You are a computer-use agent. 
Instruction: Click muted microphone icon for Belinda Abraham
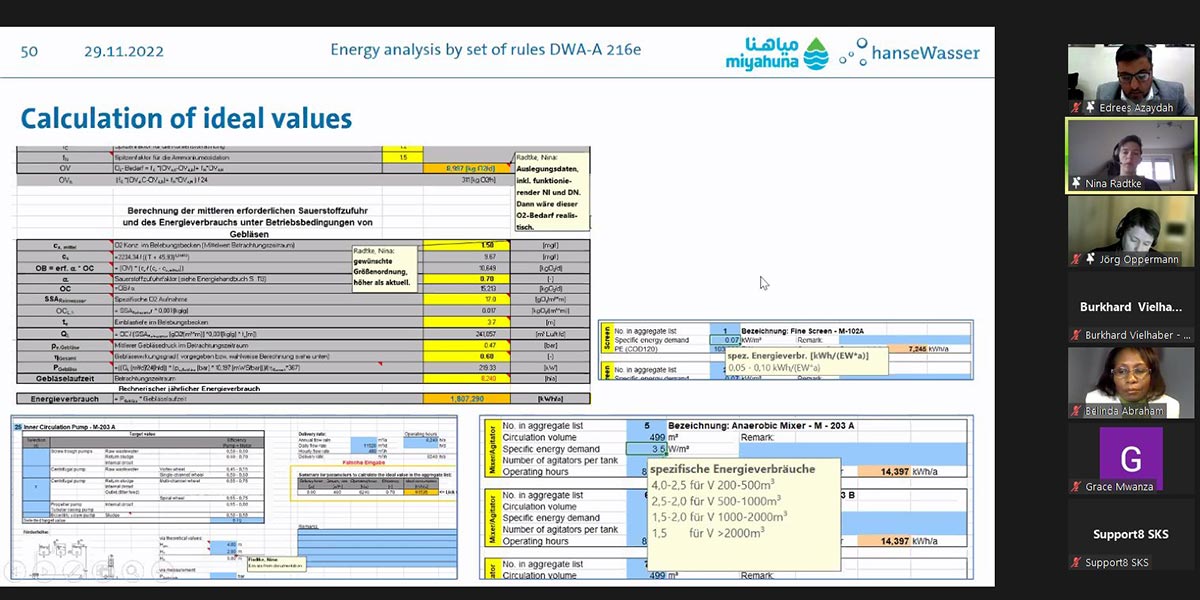pos(1077,411)
